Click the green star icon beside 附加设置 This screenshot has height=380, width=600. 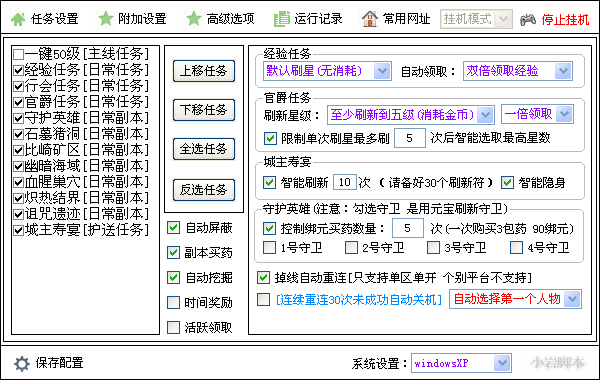click(x=106, y=19)
